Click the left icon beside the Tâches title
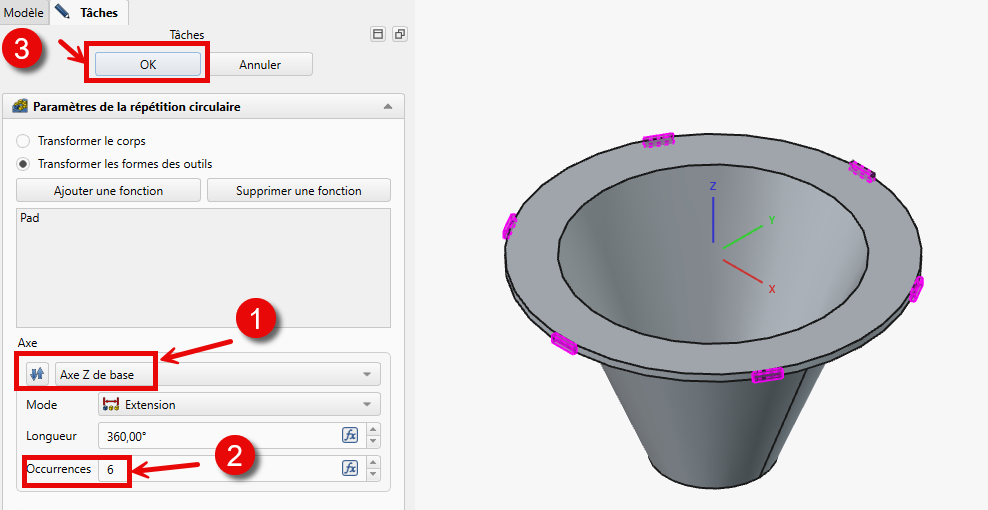 [378, 34]
